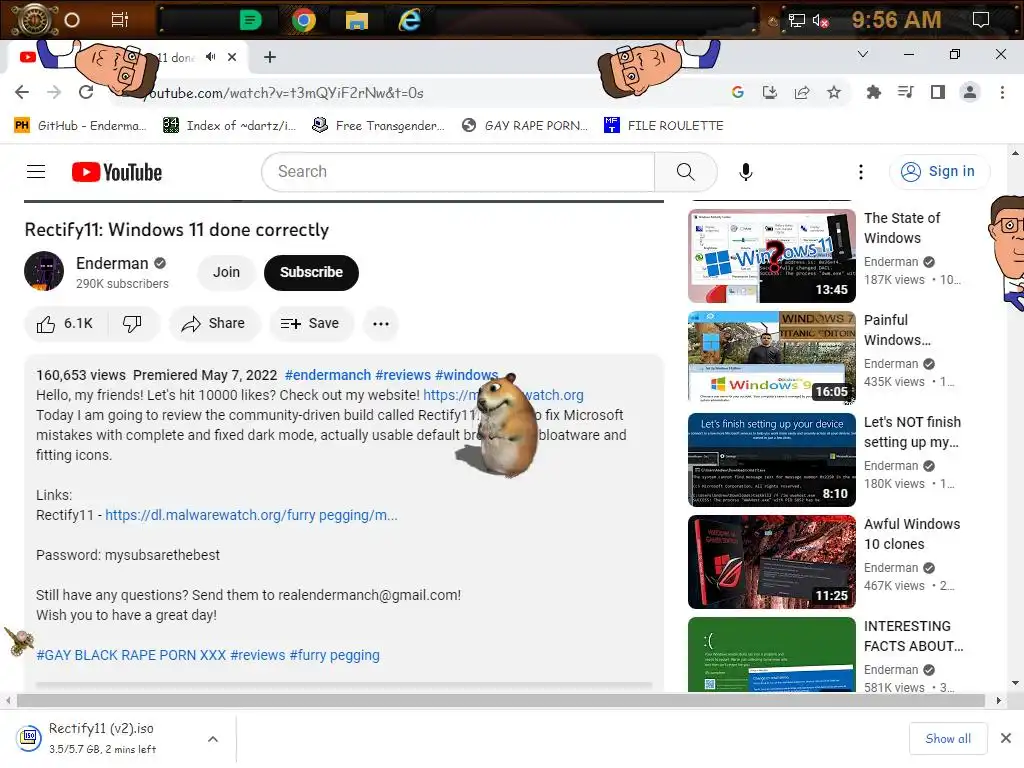Image resolution: width=1024 pixels, height=768 pixels.
Task: Click the install app icon in address bar
Action: tap(770, 92)
